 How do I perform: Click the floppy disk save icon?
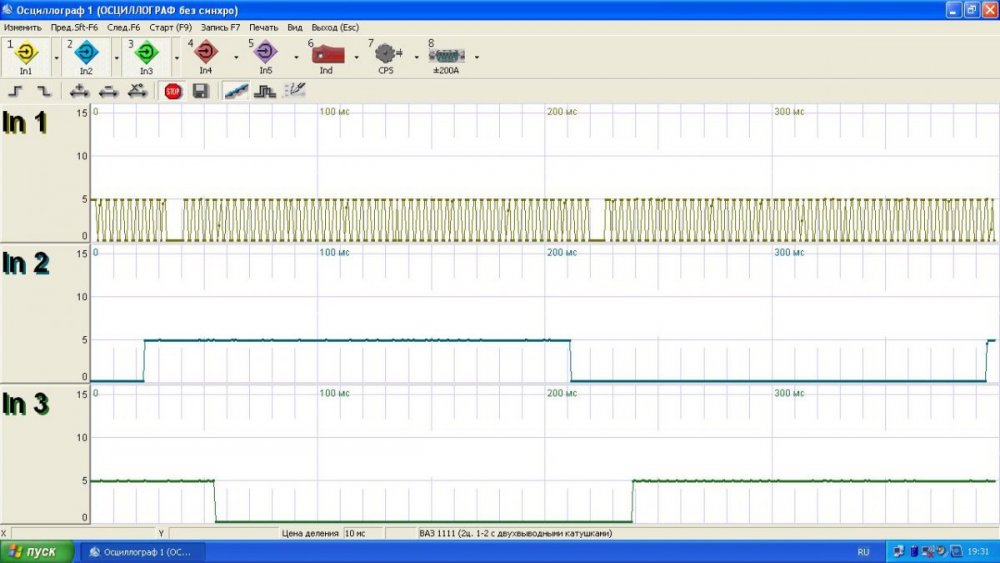pyautogui.click(x=200, y=91)
